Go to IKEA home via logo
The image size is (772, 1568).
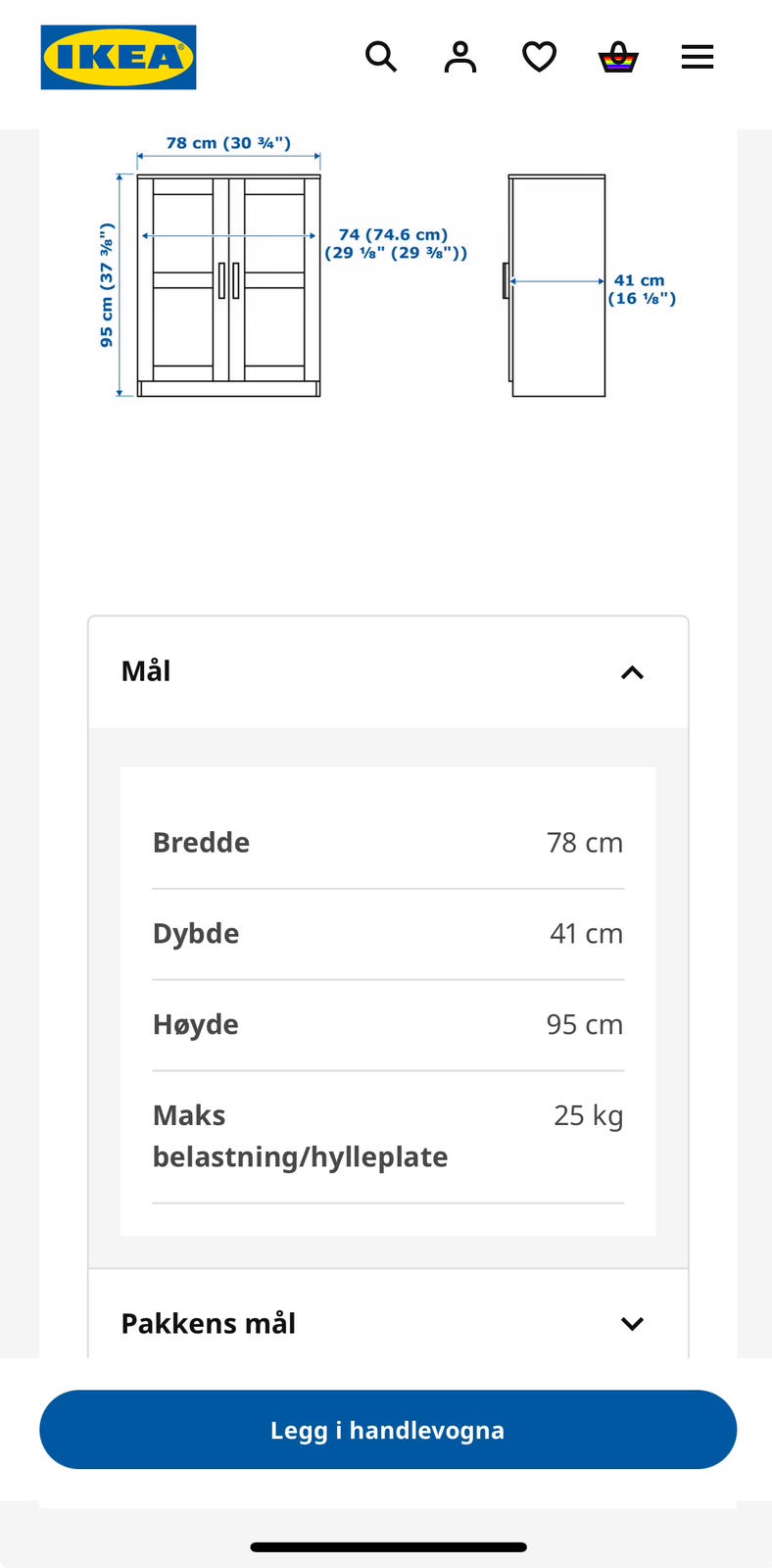(119, 57)
